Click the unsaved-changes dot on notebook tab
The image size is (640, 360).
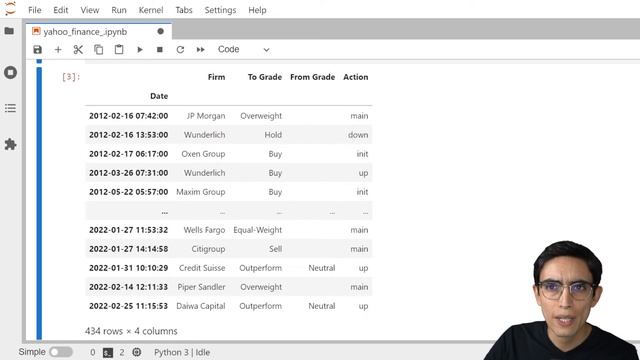tap(160, 31)
